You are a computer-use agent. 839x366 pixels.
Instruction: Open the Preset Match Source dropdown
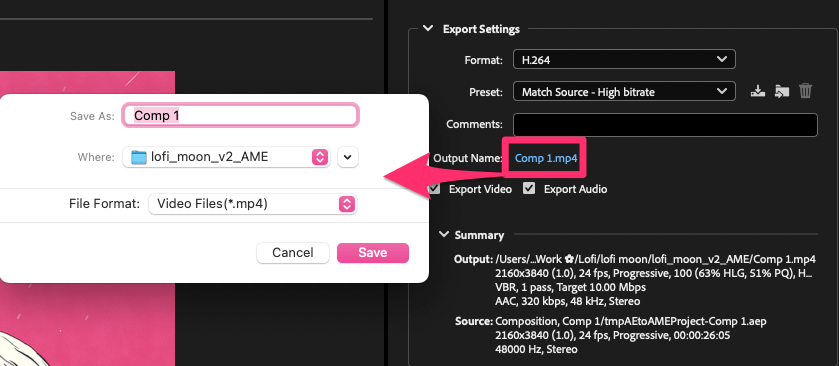[x=624, y=92]
